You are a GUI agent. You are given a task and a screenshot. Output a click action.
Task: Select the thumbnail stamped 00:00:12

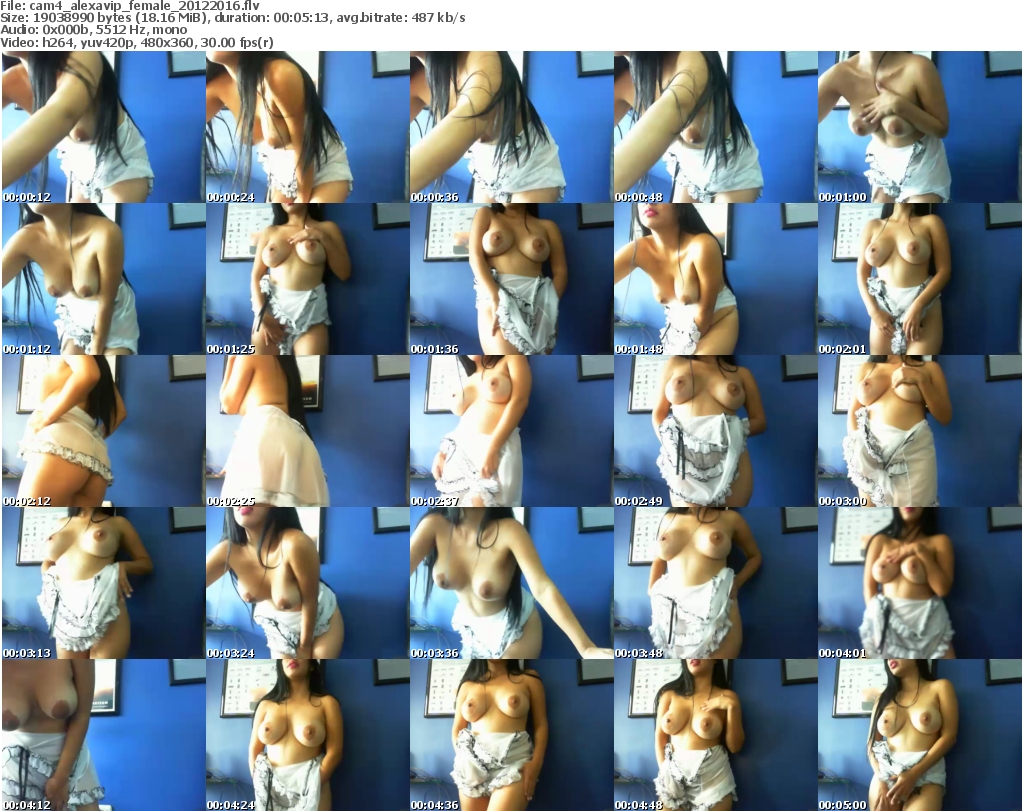coord(104,127)
